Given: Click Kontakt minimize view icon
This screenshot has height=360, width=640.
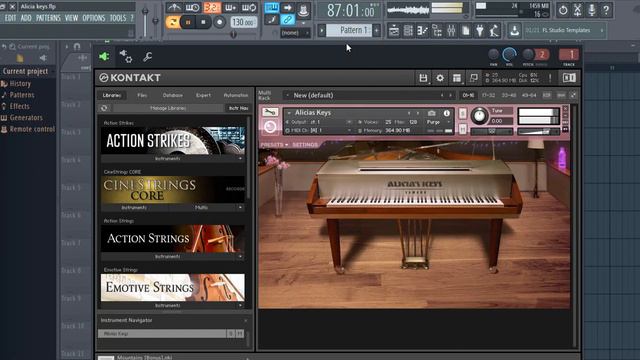Looking at the screenshot, I should point(473,78).
